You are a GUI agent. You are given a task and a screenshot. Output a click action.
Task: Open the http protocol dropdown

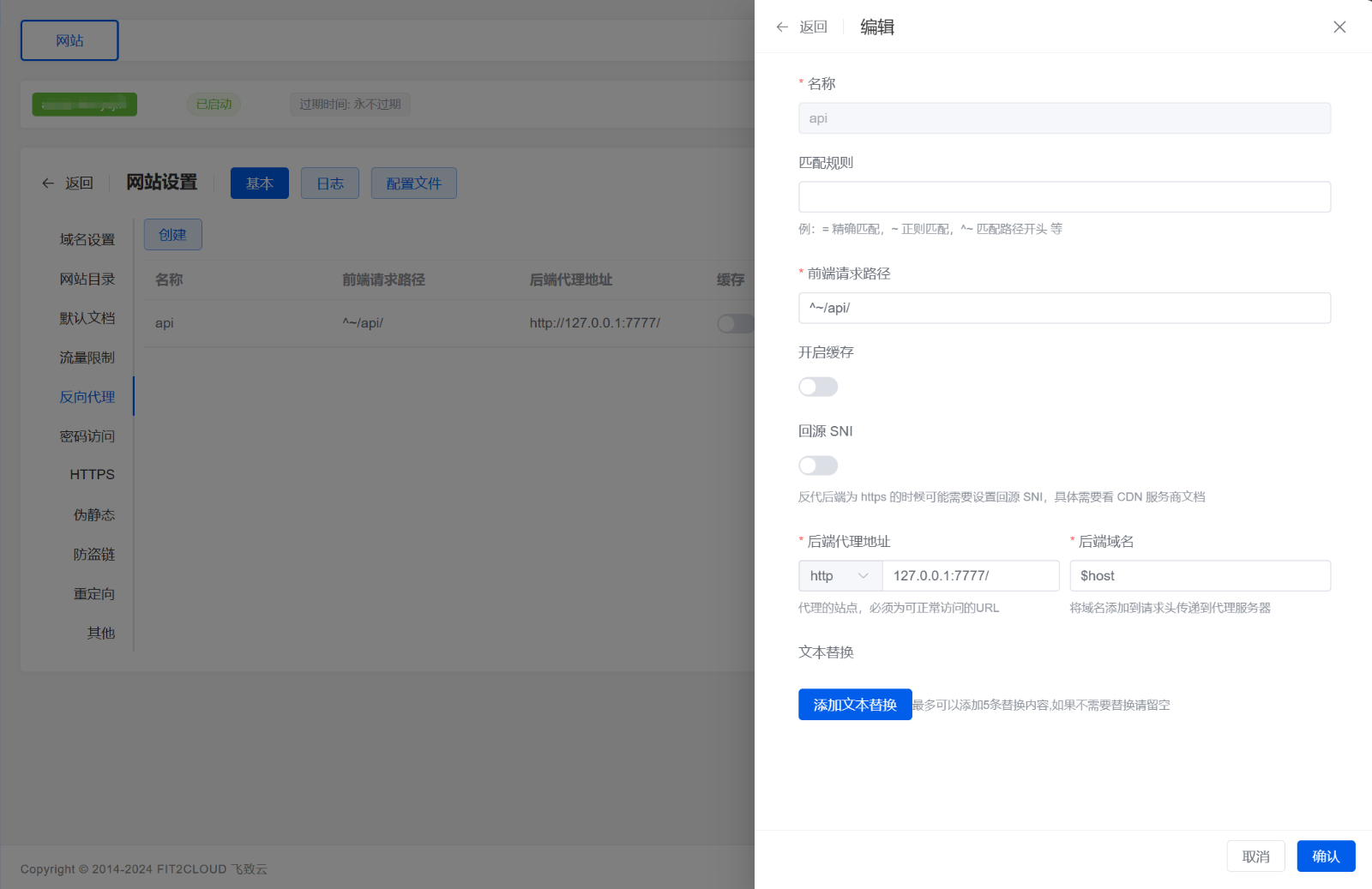coord(839,575)
